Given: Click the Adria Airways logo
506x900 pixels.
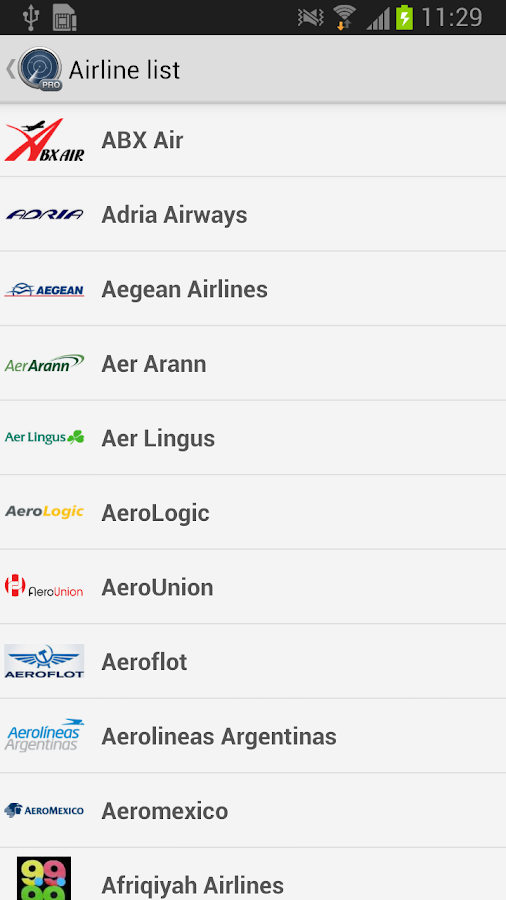Looking at the screenshot, I should click(x=44, y=215).
